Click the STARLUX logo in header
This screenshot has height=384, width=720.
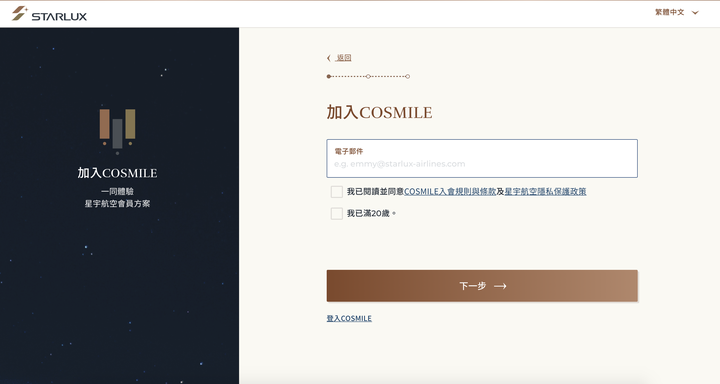(49, 14)
